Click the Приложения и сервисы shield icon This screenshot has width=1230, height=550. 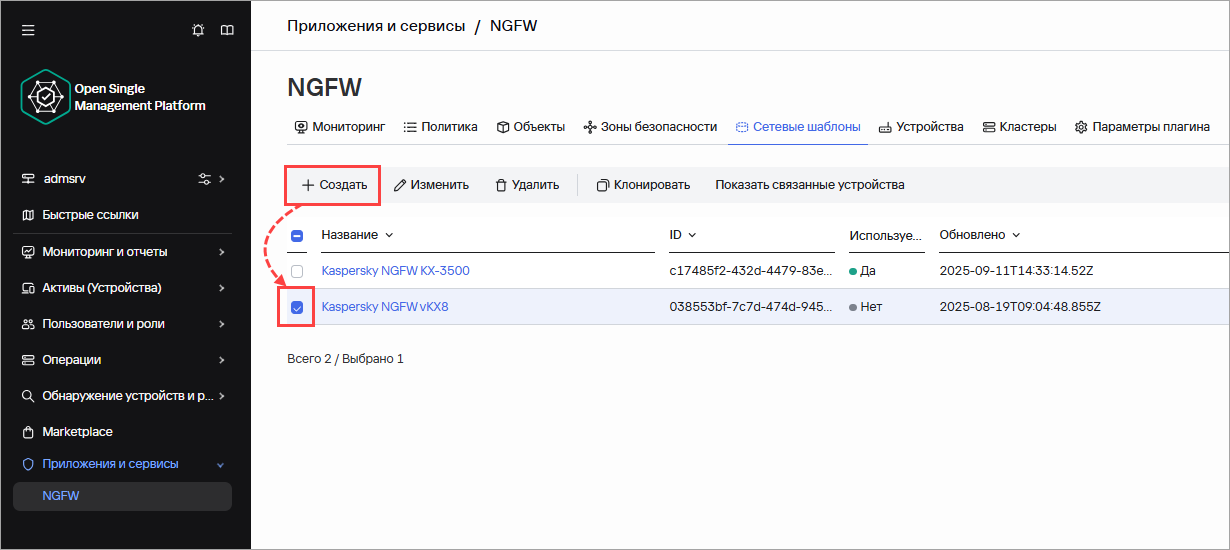tap(28, 464)
